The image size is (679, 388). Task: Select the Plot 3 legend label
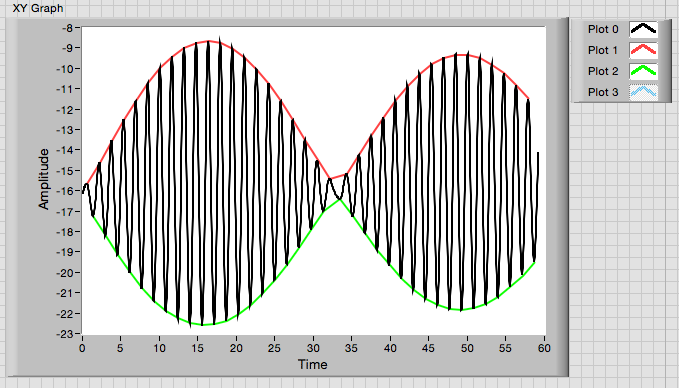point(603,92)
